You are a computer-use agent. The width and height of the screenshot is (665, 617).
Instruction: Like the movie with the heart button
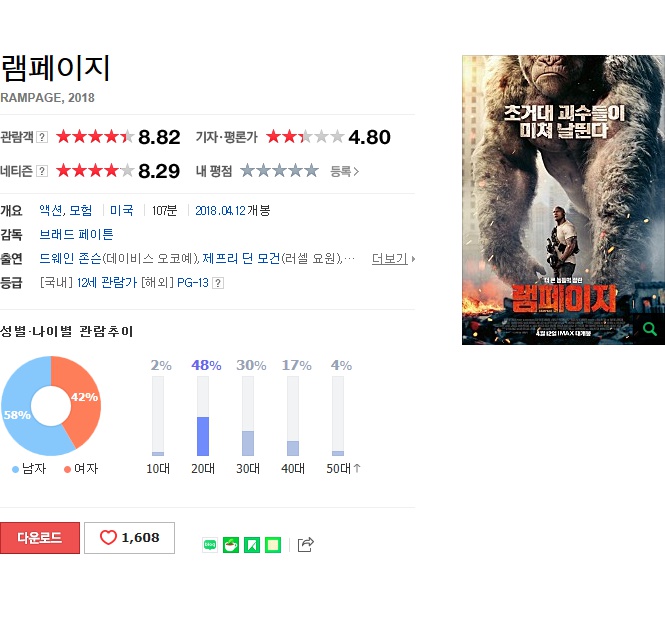(129, 538)
